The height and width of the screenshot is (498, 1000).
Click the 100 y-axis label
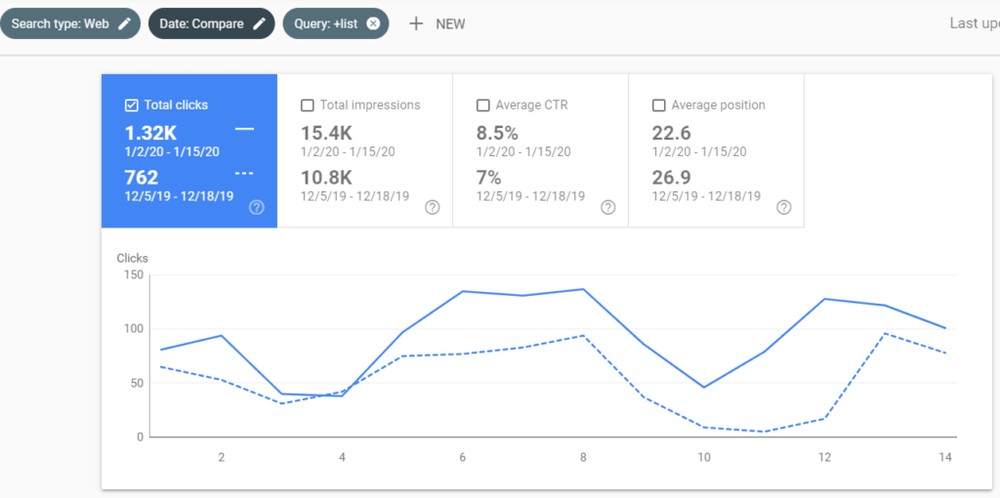tap(135, 329)
